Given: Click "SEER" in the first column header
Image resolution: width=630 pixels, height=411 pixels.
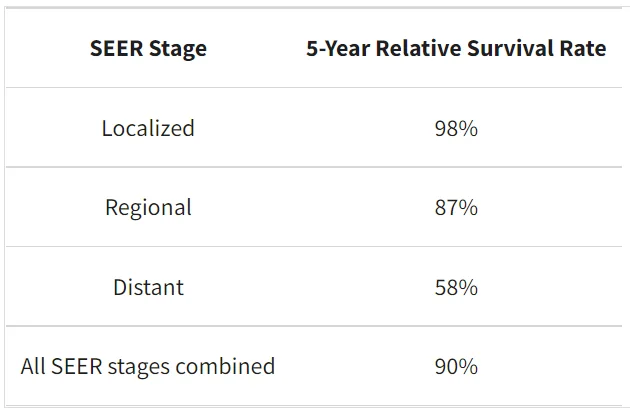Looking at the screenshot, I should click(x=115, y=48).
